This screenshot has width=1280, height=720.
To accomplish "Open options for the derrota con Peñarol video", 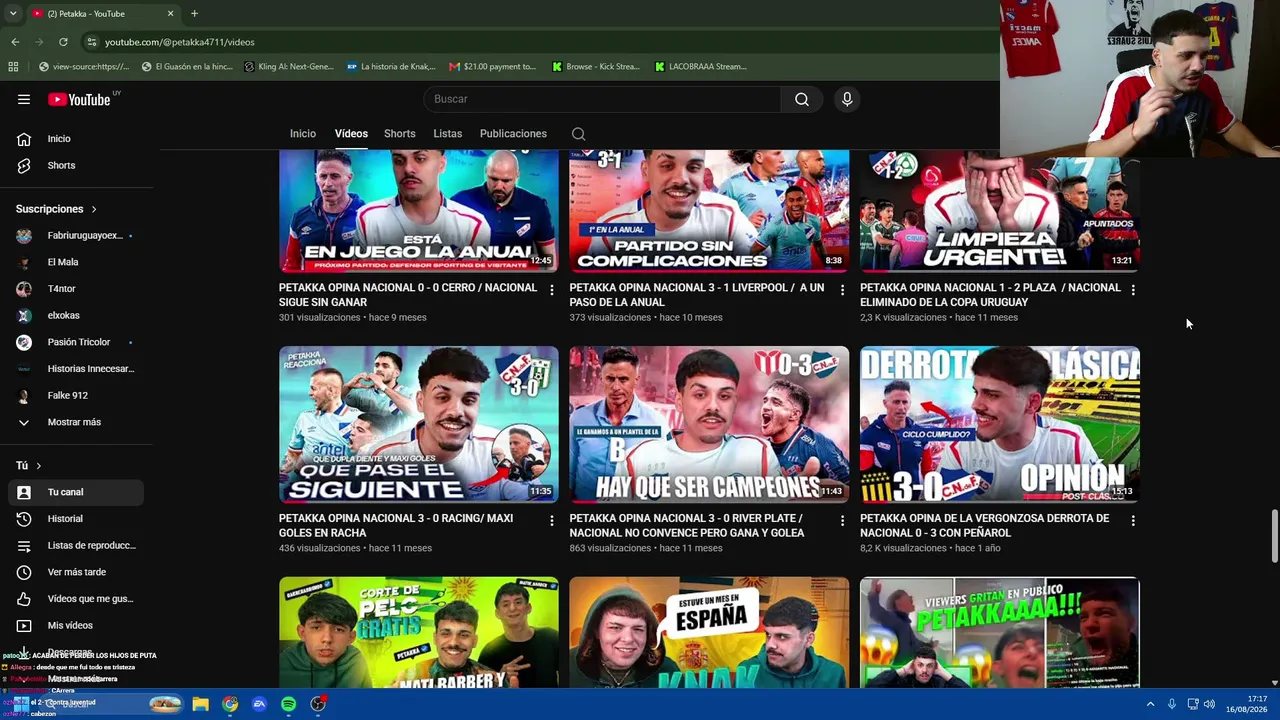I will coord(1132,521).
